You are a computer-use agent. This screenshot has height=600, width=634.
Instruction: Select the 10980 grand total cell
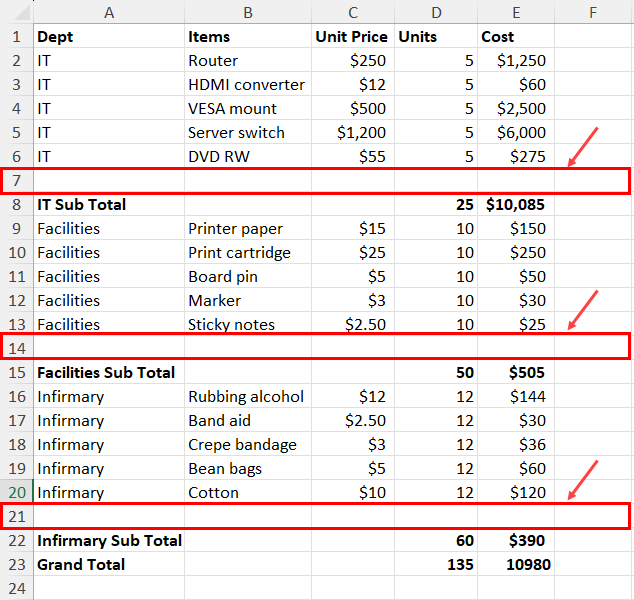pyautogui.click(x=516, y=564)
